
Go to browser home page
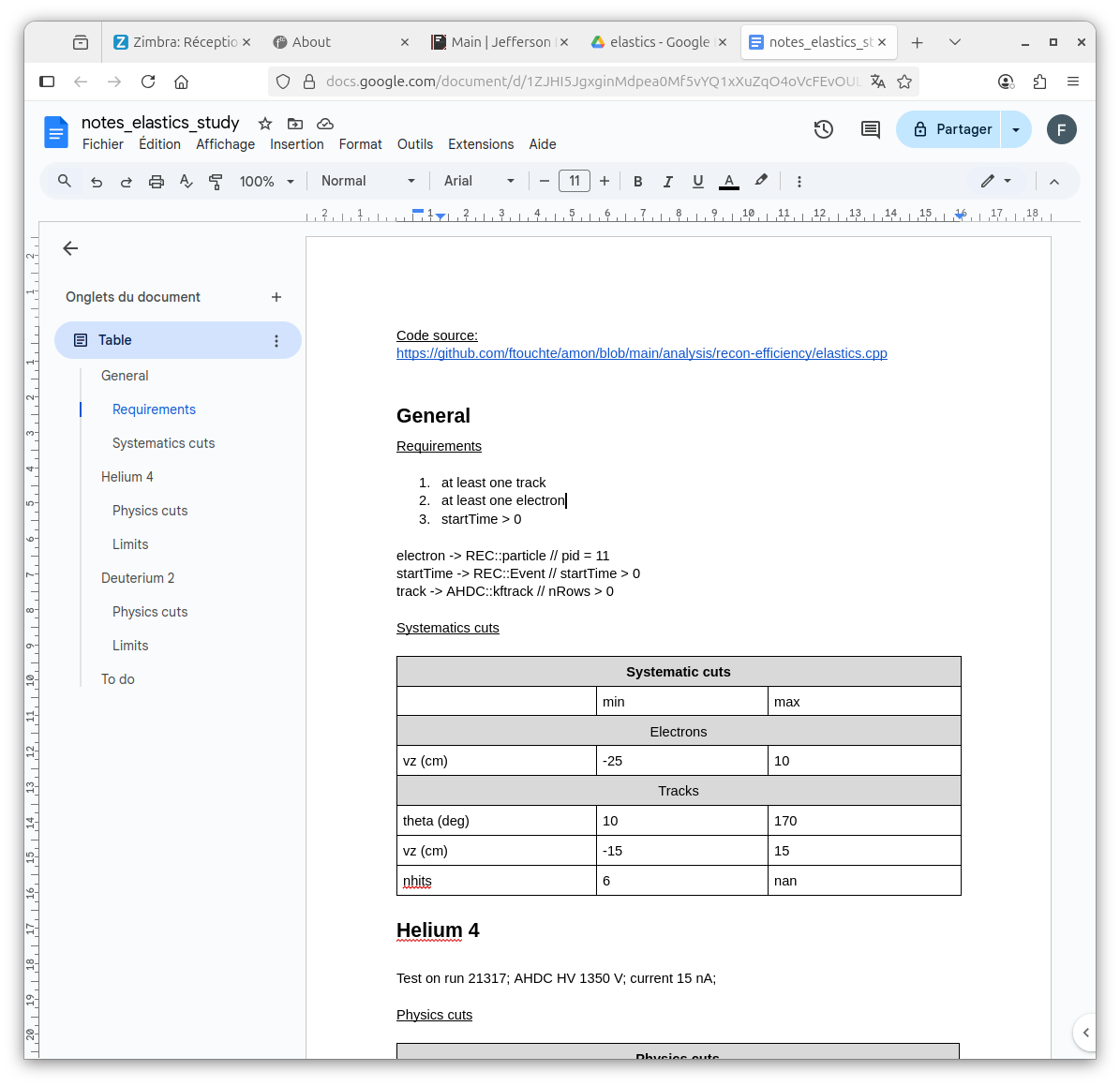[182, 82]
